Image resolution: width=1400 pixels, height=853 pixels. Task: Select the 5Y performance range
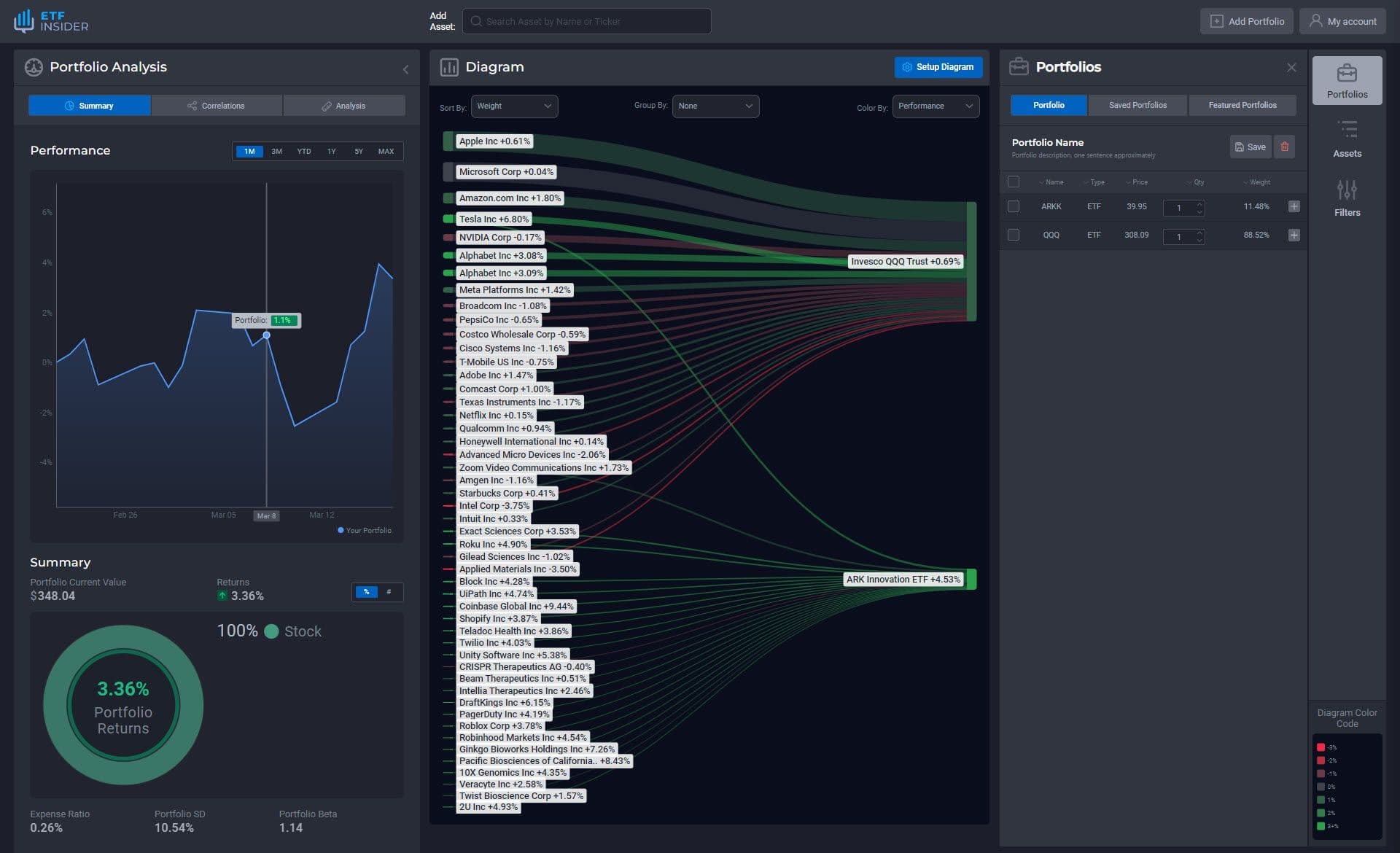point(359,151)
